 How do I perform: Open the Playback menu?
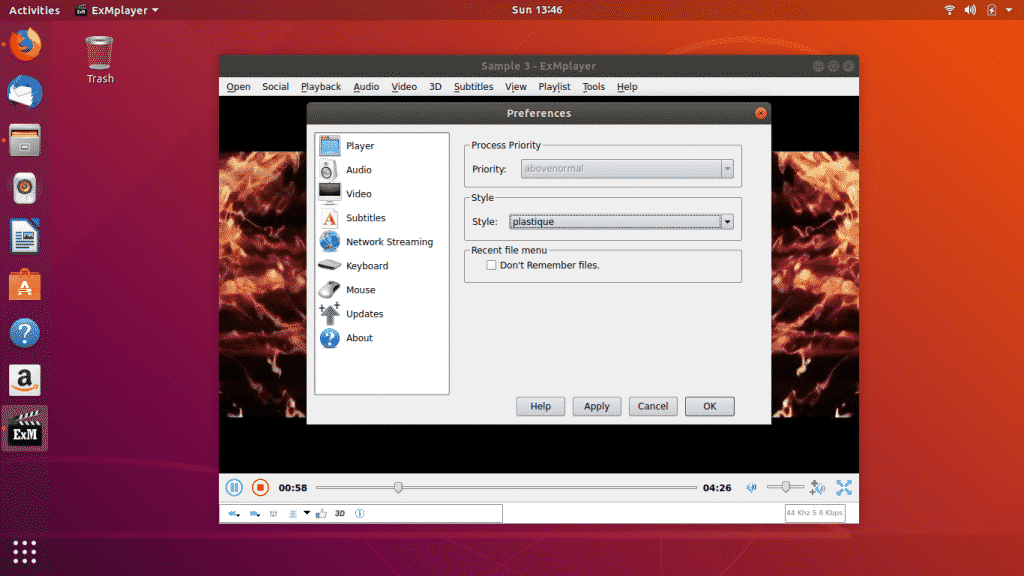click(320, 87)
